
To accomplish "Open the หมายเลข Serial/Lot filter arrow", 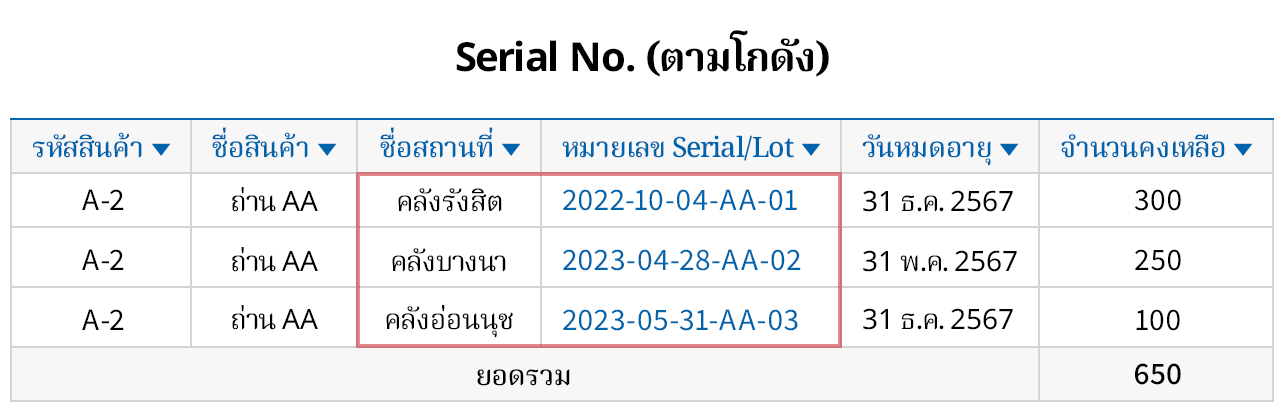I will coord(811,150).
